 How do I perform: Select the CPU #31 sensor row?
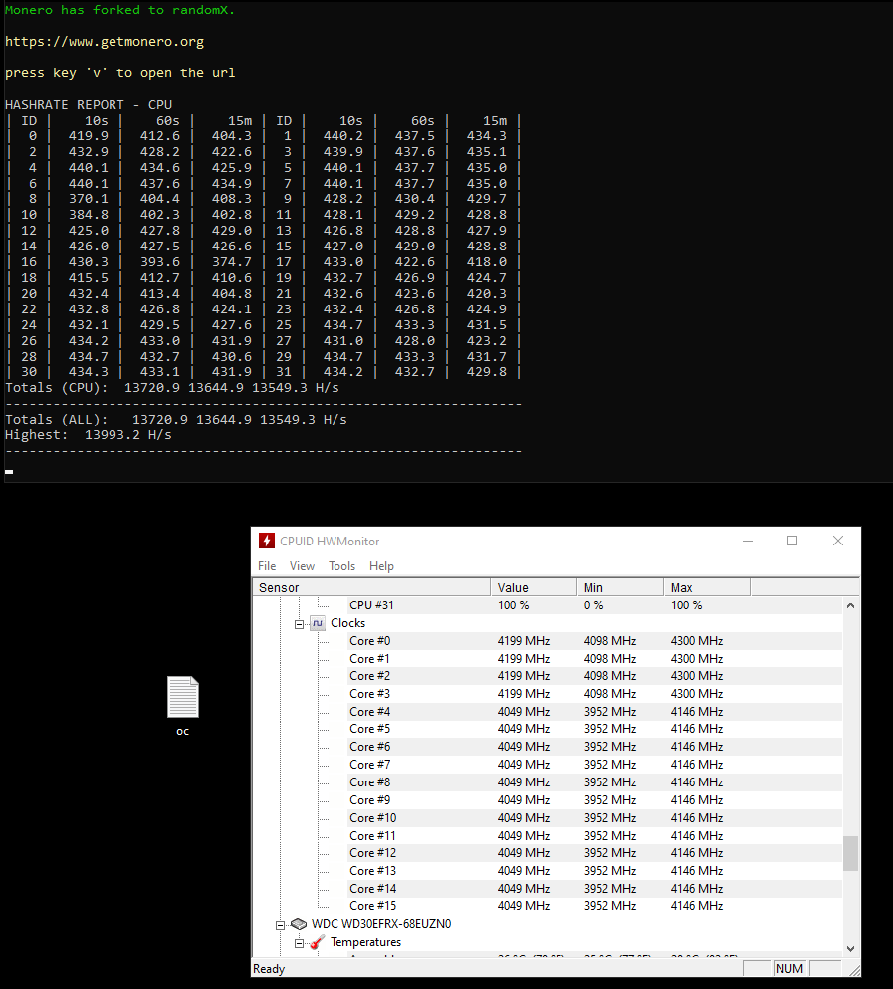click(400, 604)
